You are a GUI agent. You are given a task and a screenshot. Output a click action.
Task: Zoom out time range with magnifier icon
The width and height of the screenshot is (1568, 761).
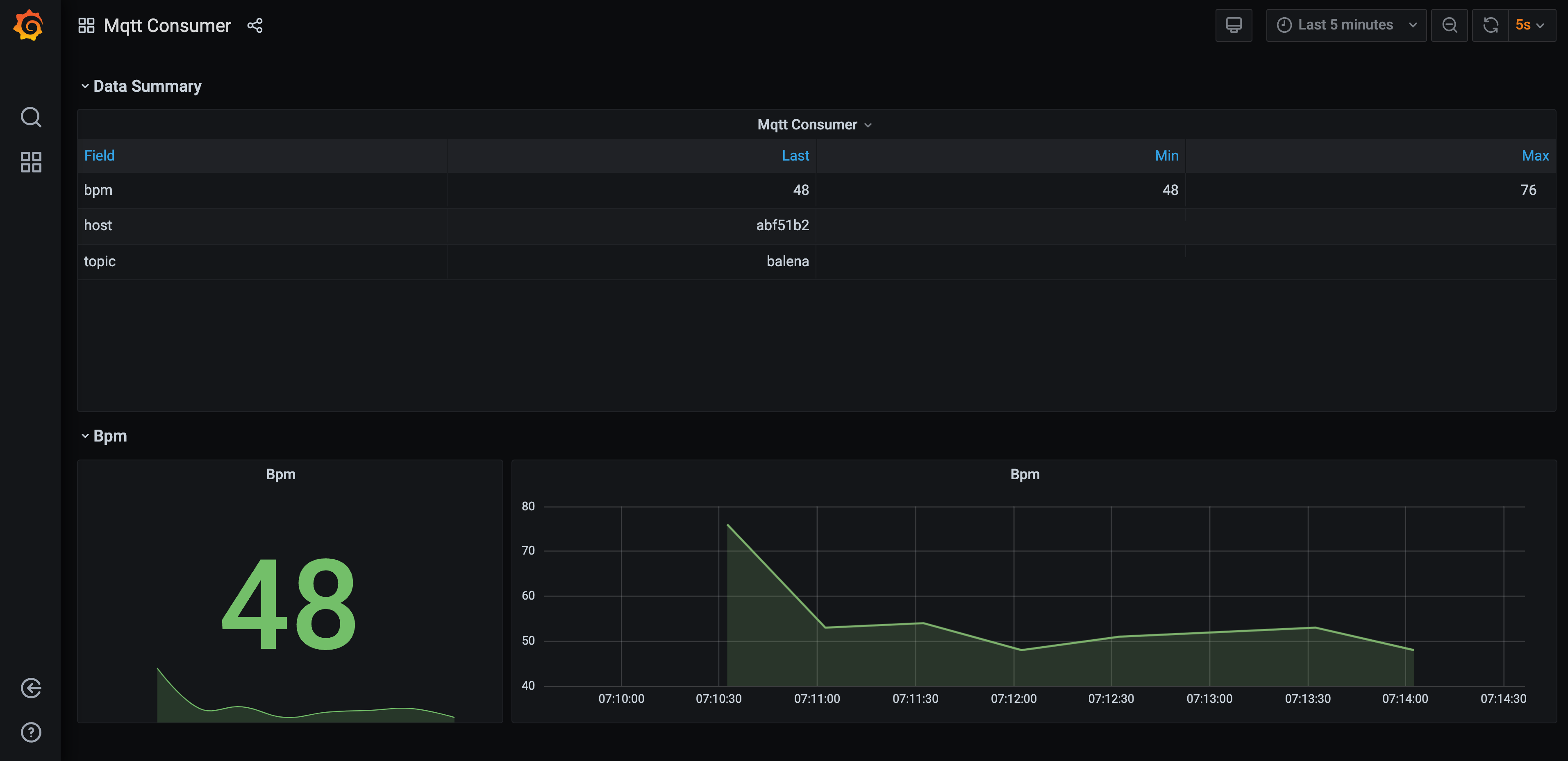1449,25
